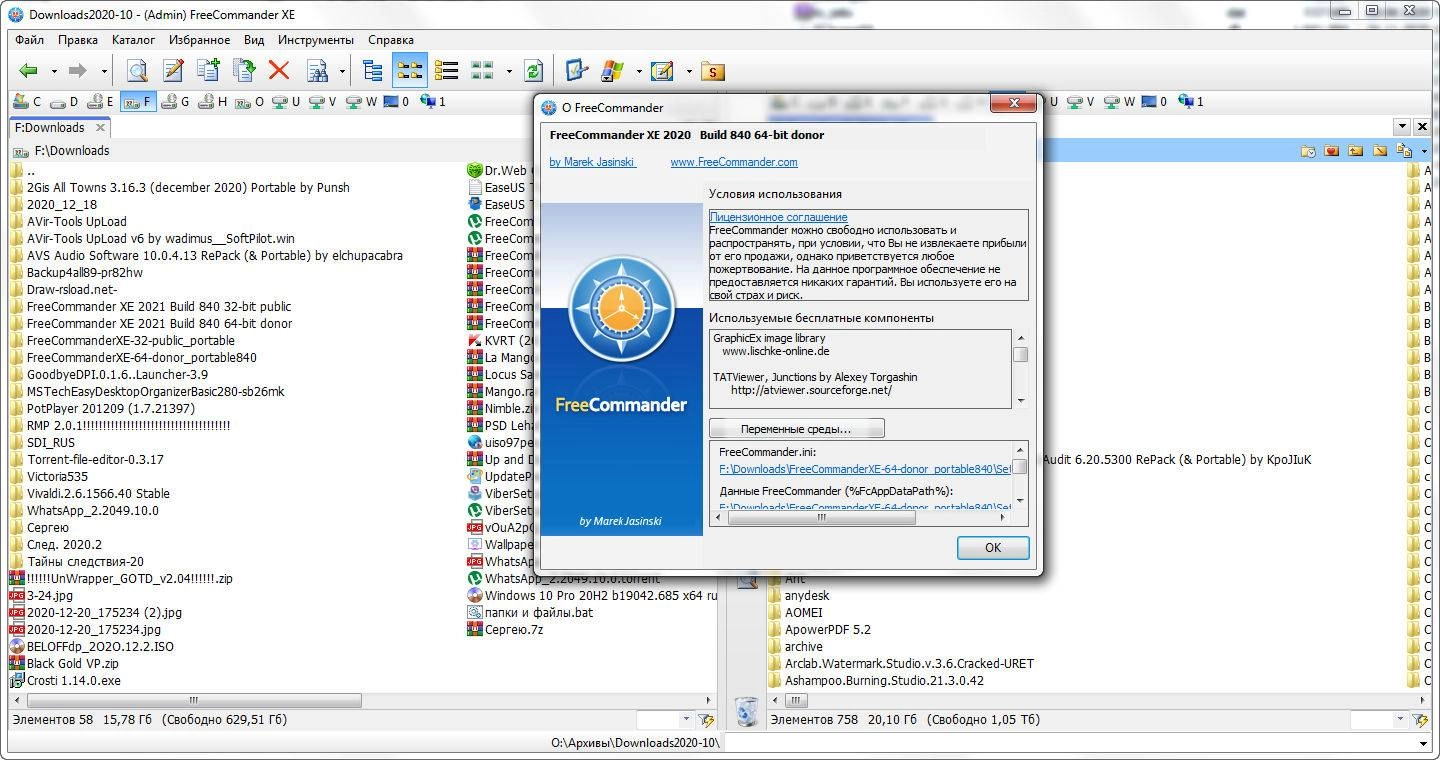Open the Каталог menu
This screenshot has height=760, width=1440.
pos(133,40)
